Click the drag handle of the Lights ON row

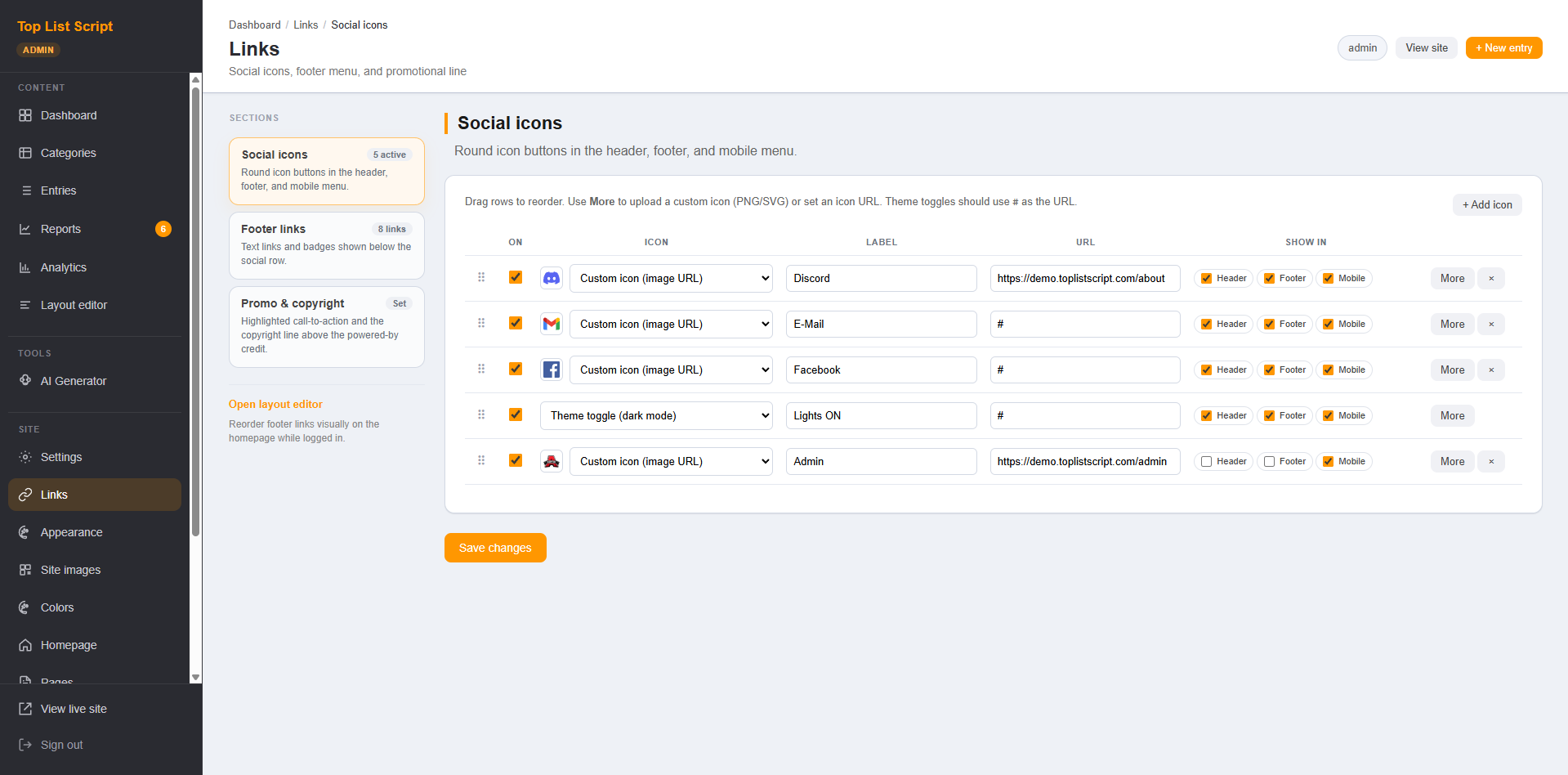click(481, 414)
